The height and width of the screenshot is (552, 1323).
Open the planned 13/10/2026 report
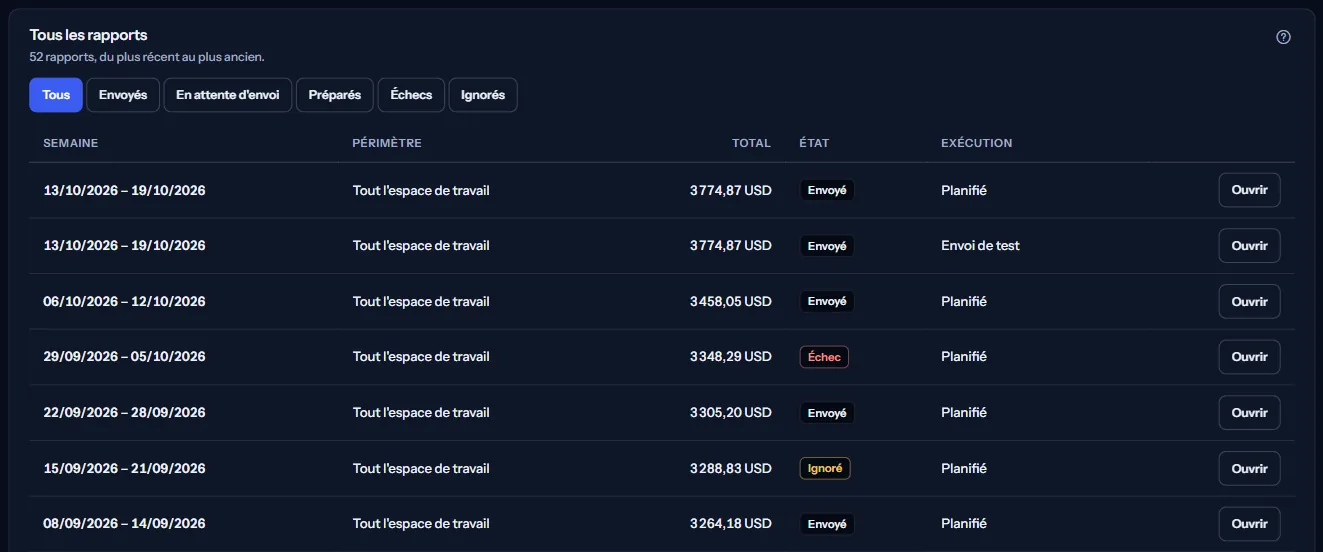point(1249,190)
